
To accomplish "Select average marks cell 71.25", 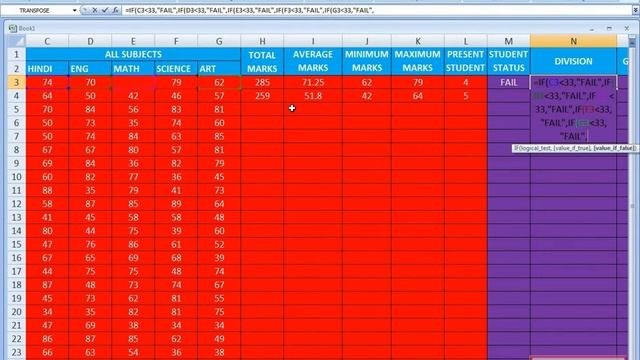I will tap(313, 82).
